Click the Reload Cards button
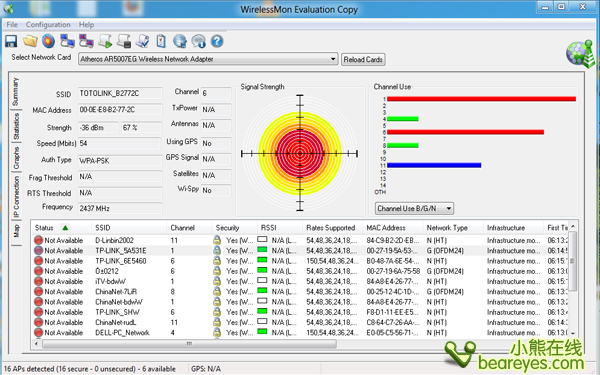 pos(363,60)
